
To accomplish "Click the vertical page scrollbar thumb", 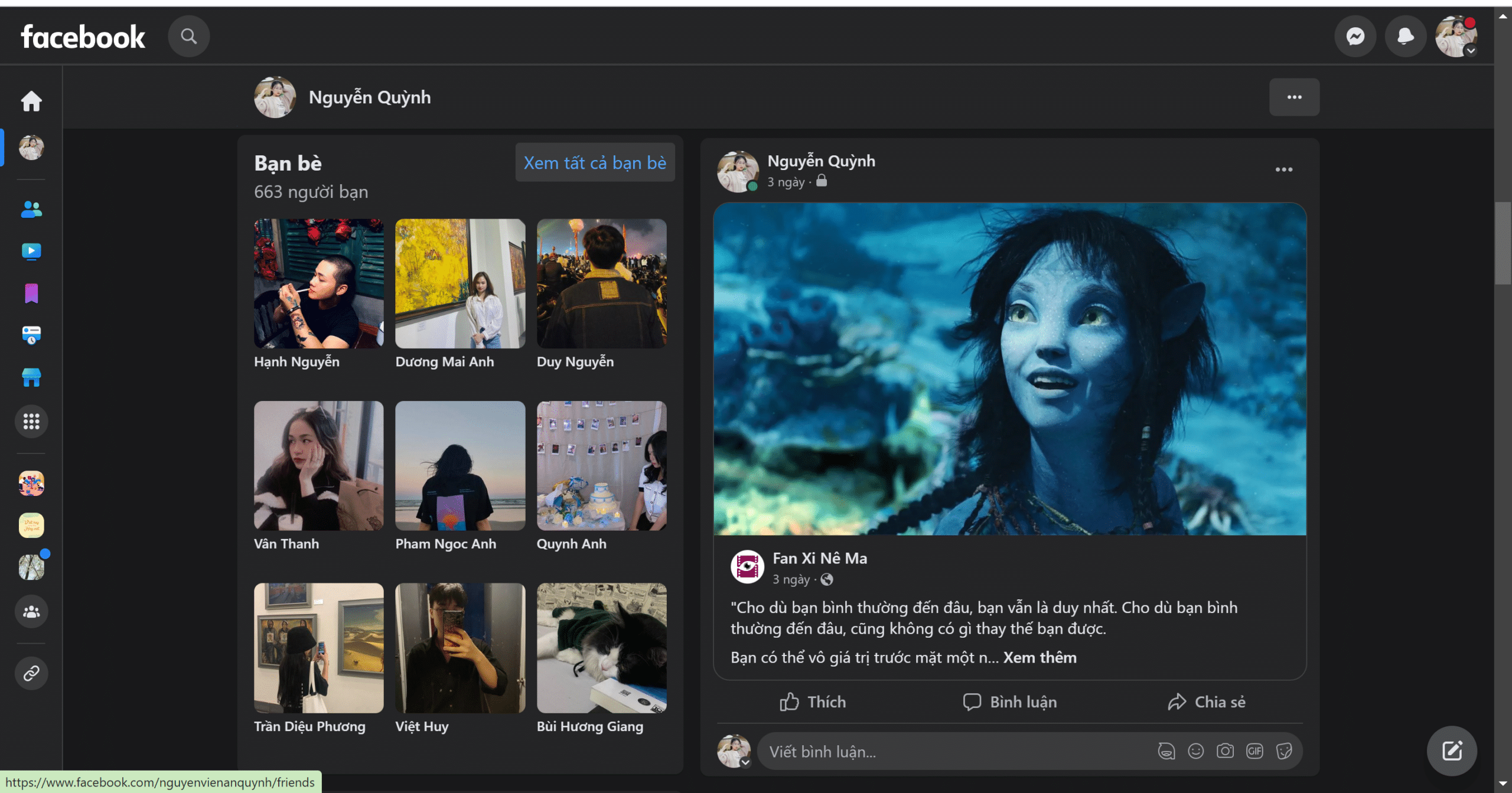I will (1503, 243).
